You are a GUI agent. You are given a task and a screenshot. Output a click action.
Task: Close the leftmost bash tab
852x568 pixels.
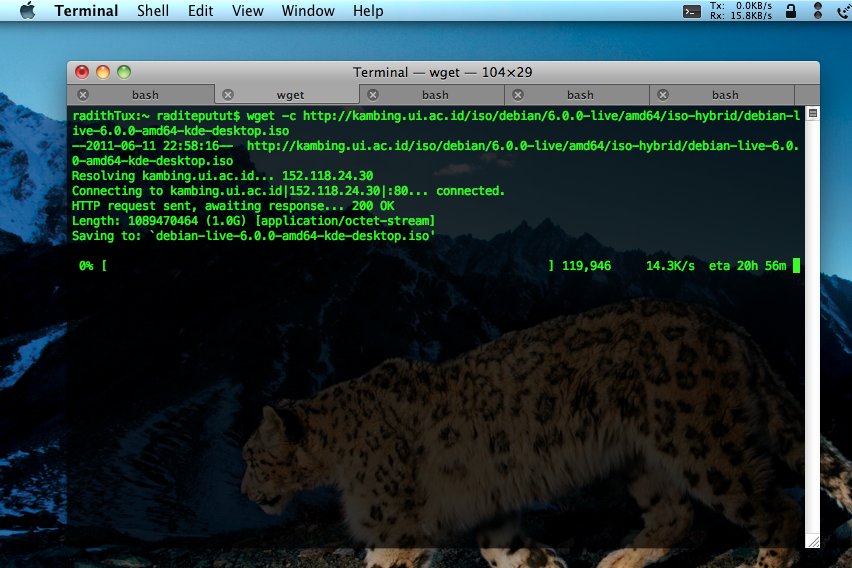(83, 95)
